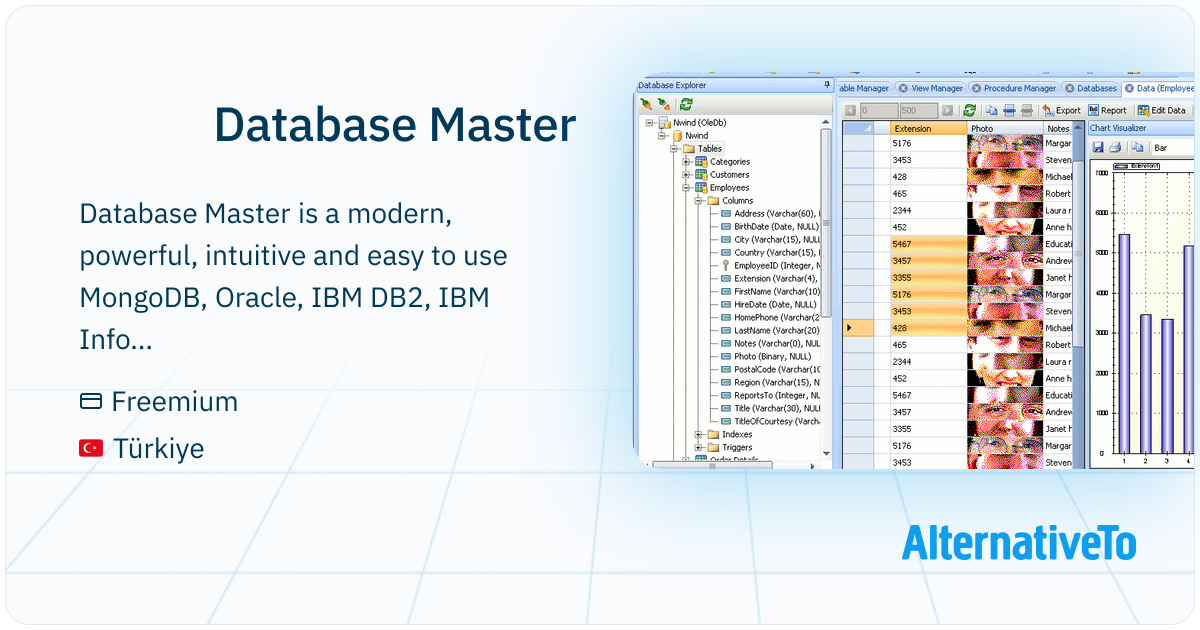Click the connect icon in Database Explorer toolbar
Screen dimensions: 1200x630
tap(647, 104)
